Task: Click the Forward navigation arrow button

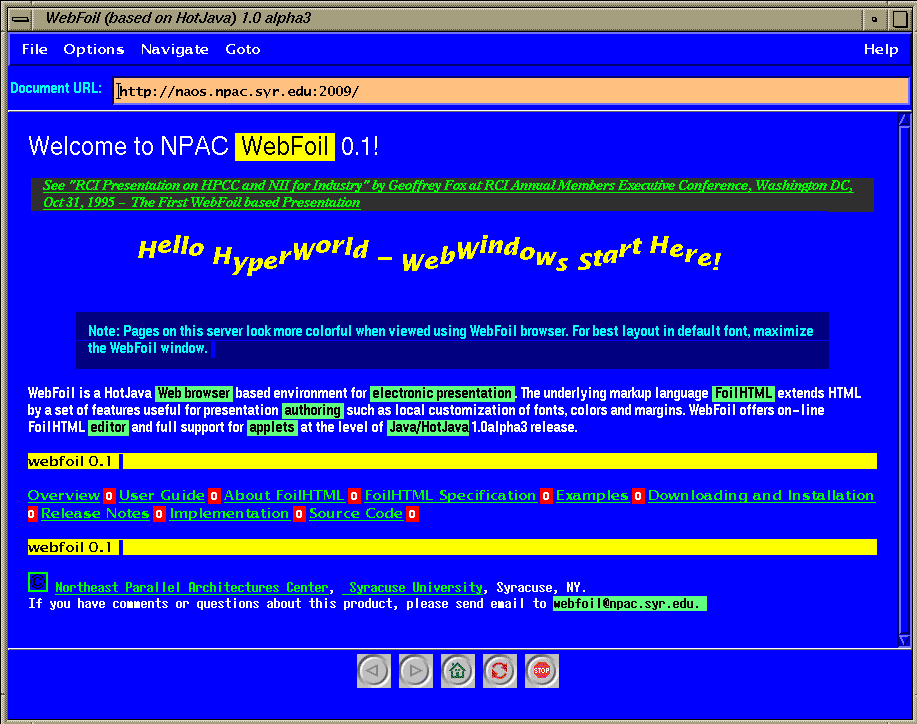Action: [x=416, y=670]
